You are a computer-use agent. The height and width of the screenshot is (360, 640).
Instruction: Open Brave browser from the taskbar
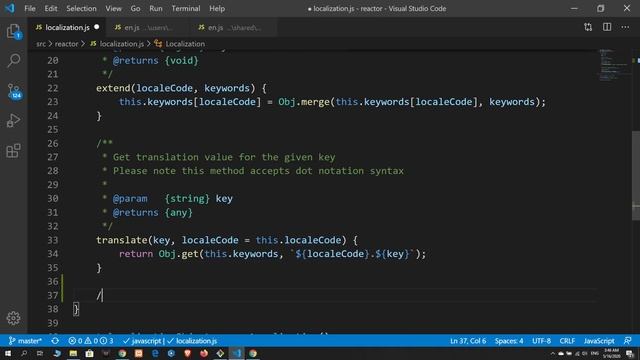[x=188, y=353]
